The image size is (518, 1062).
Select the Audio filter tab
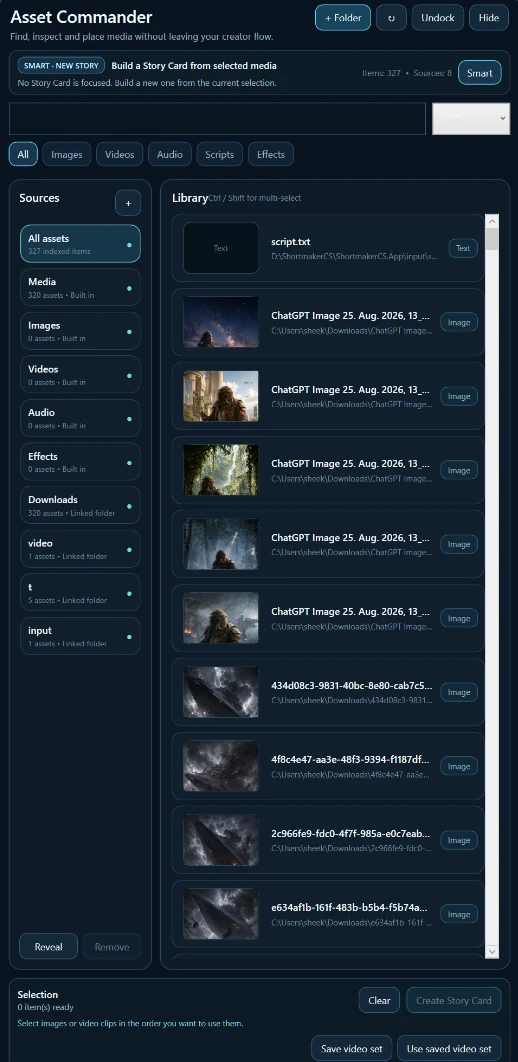click(170, 154)
